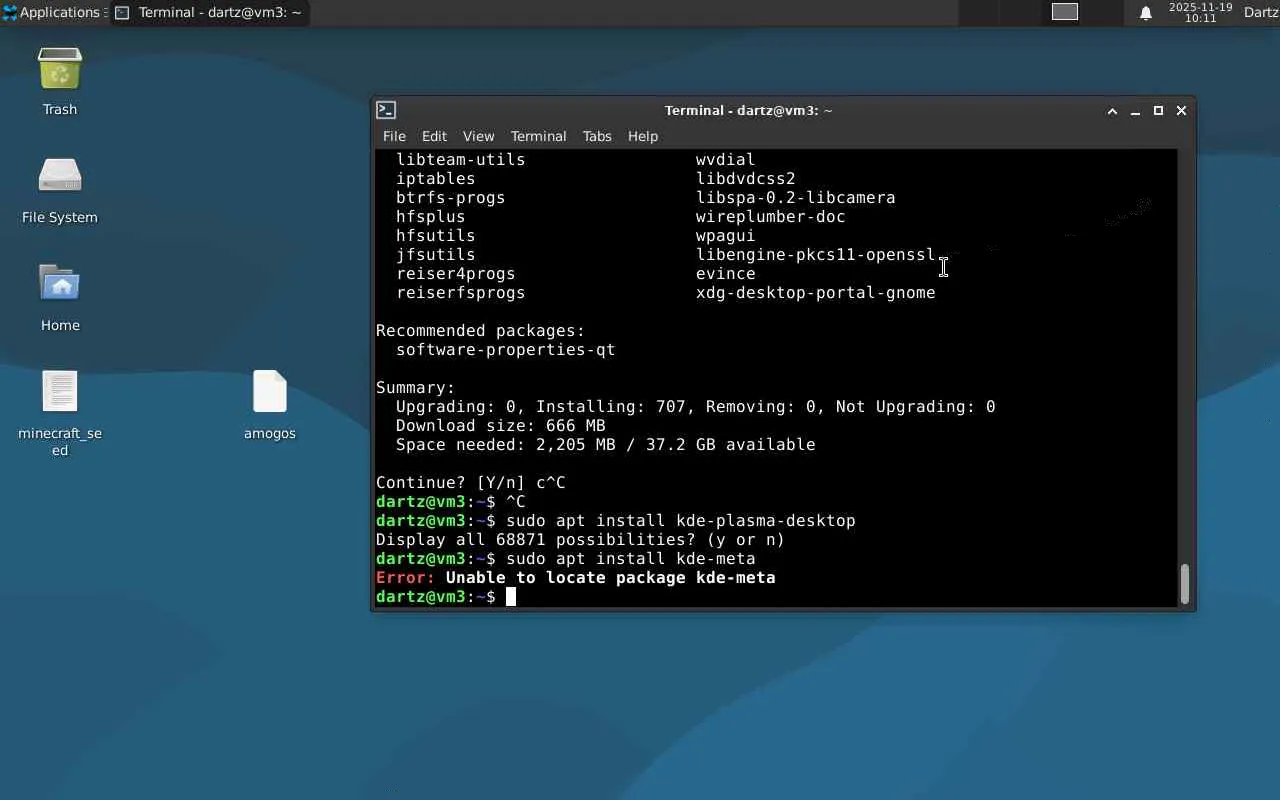The image size is (1280, 800).
Task: Click the 'Download size: 666 MB' line
Action: point(501,426)
